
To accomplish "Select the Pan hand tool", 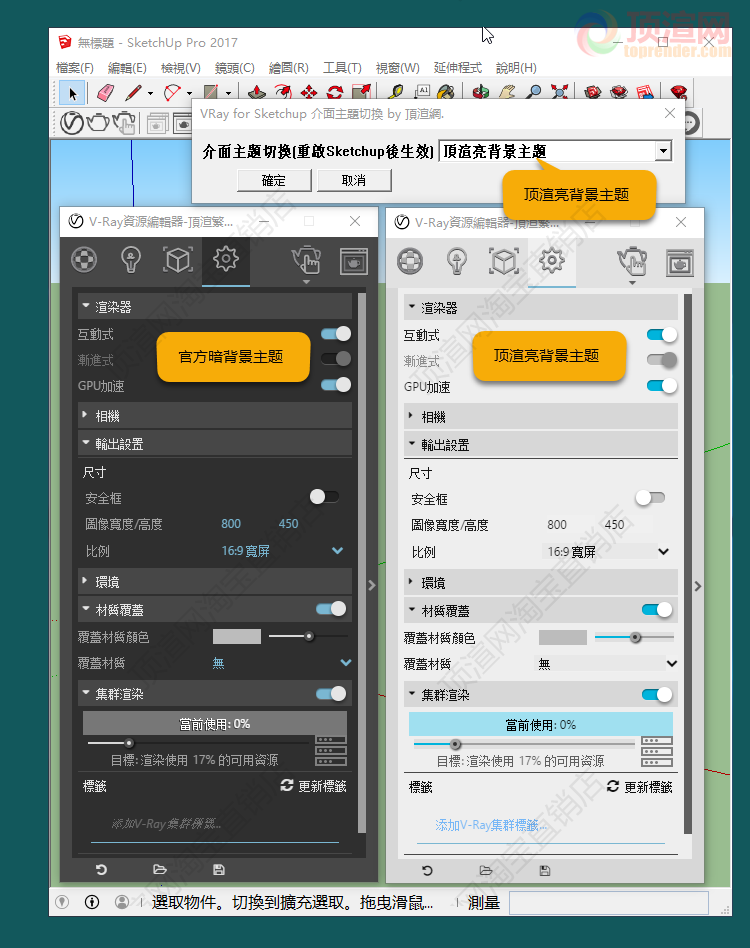I will coord(507,93).
